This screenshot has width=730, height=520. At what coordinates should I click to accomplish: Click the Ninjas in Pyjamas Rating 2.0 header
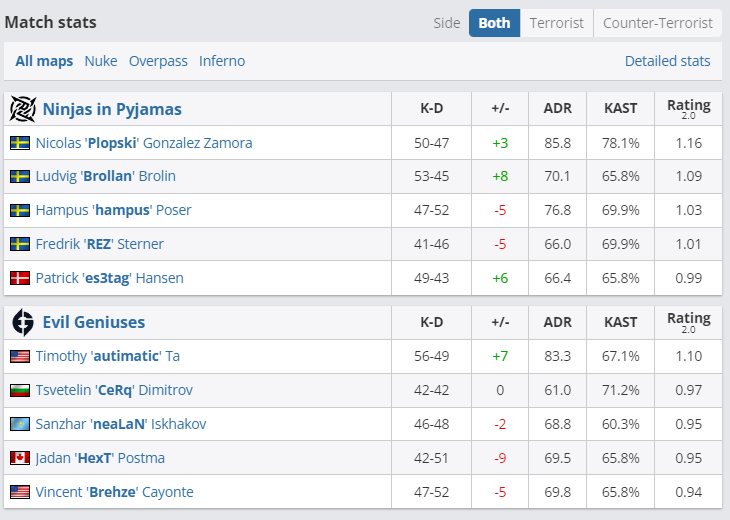(x=688, y=109)
